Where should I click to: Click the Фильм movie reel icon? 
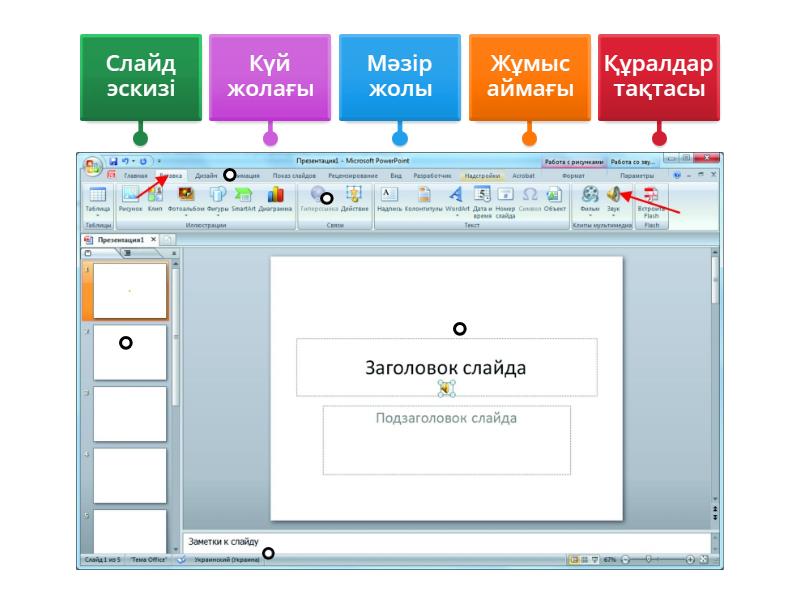[x=590, y=199]
